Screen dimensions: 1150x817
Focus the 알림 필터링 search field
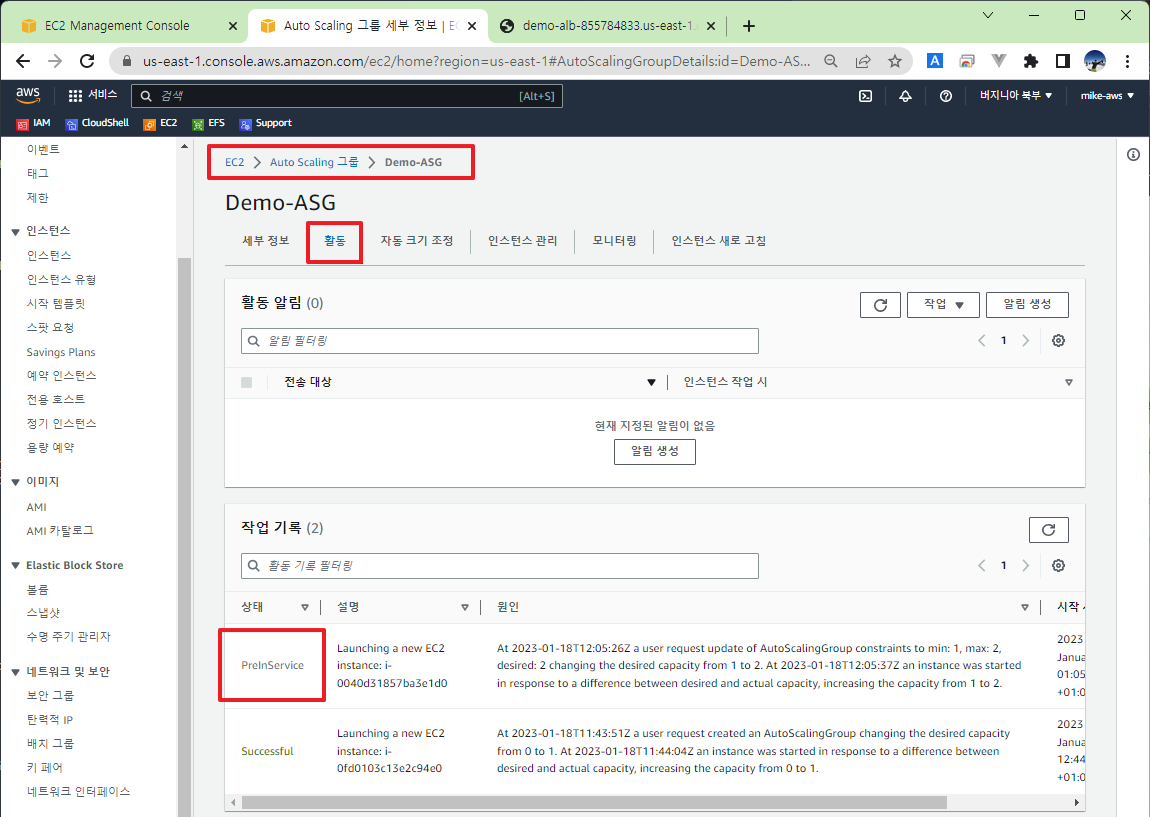pyautogui.click(x=499, y=341)
